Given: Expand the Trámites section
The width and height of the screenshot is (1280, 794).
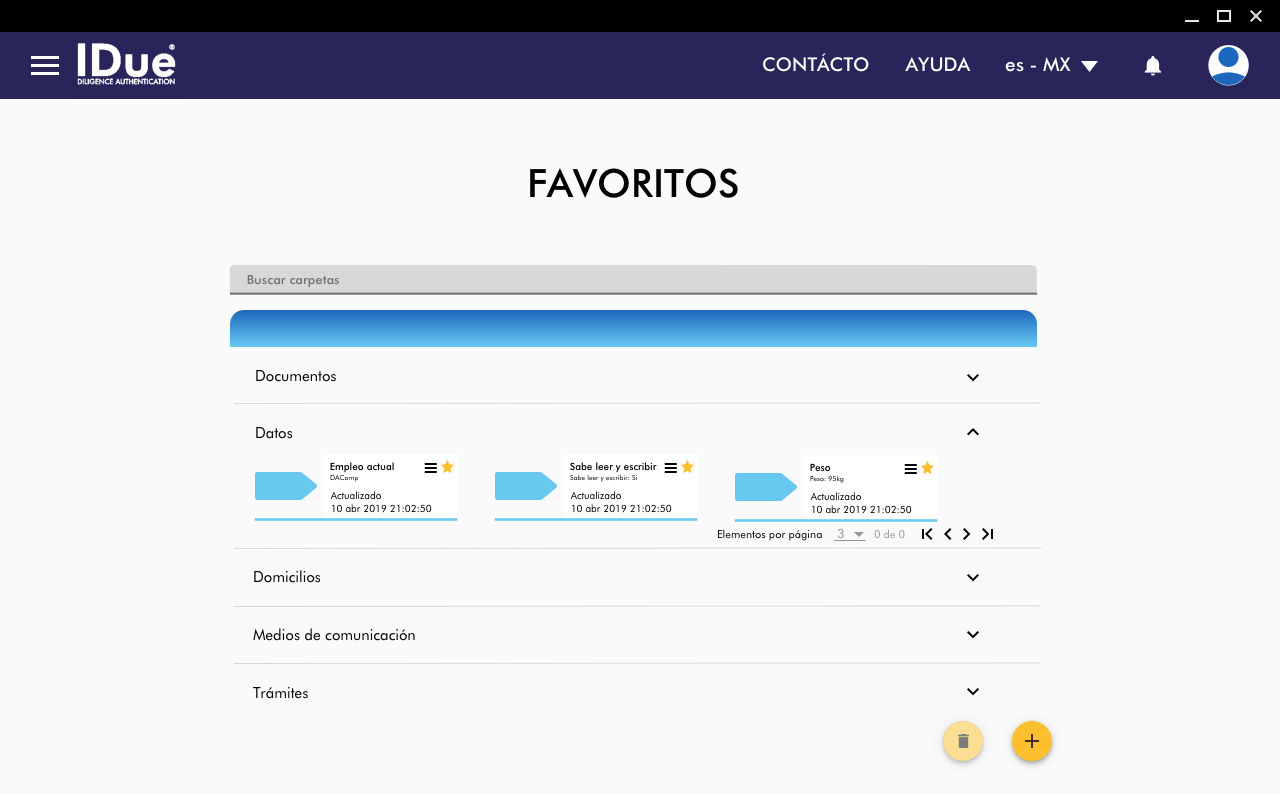Looking at the screenshot, I should (972, 692).
